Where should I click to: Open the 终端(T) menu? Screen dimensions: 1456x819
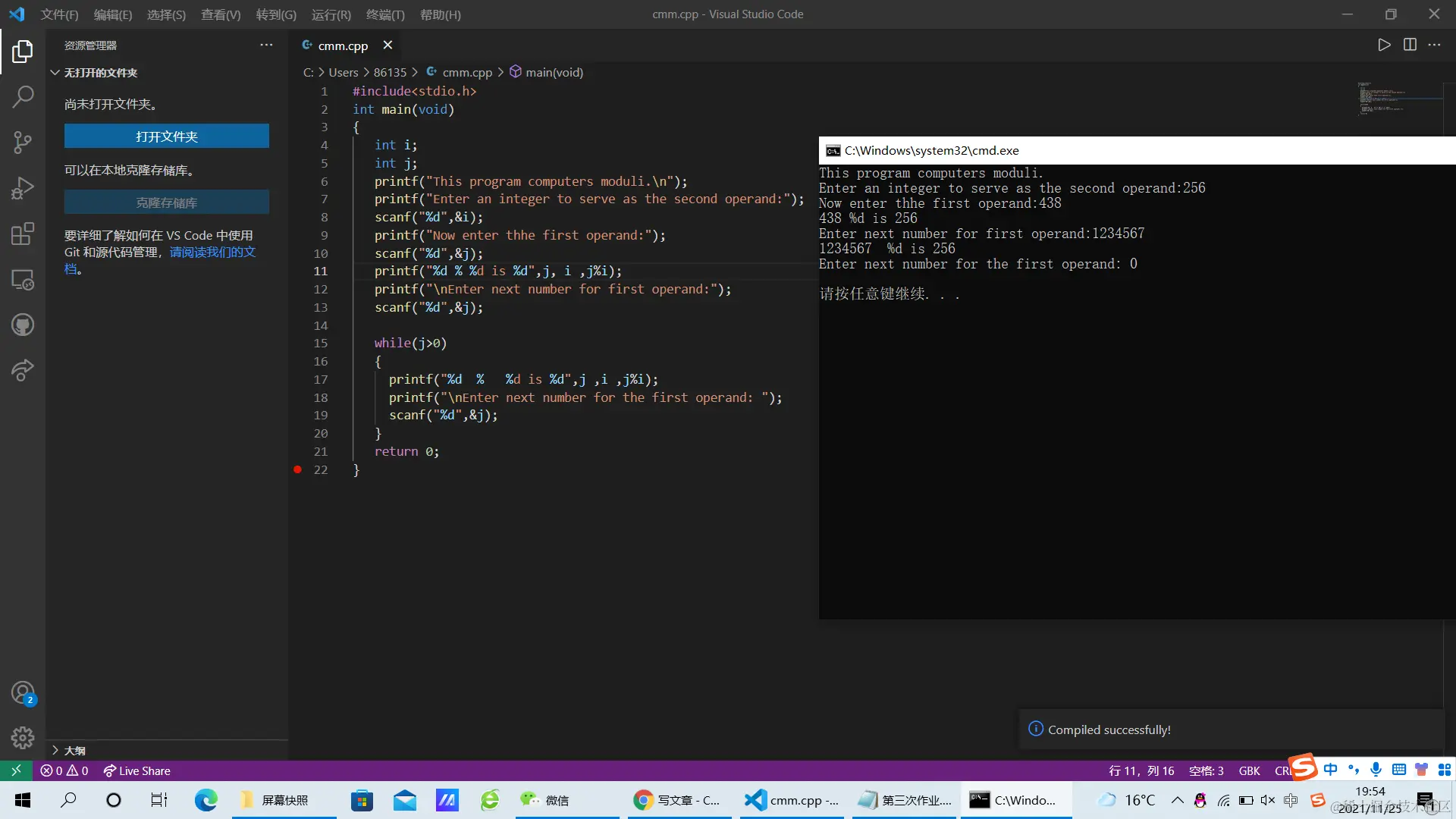coord(385,14)
